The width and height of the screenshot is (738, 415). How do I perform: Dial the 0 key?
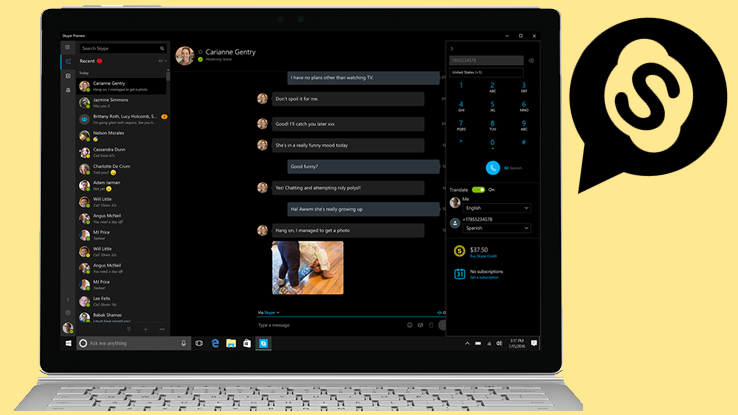click(x=492, y=143)
